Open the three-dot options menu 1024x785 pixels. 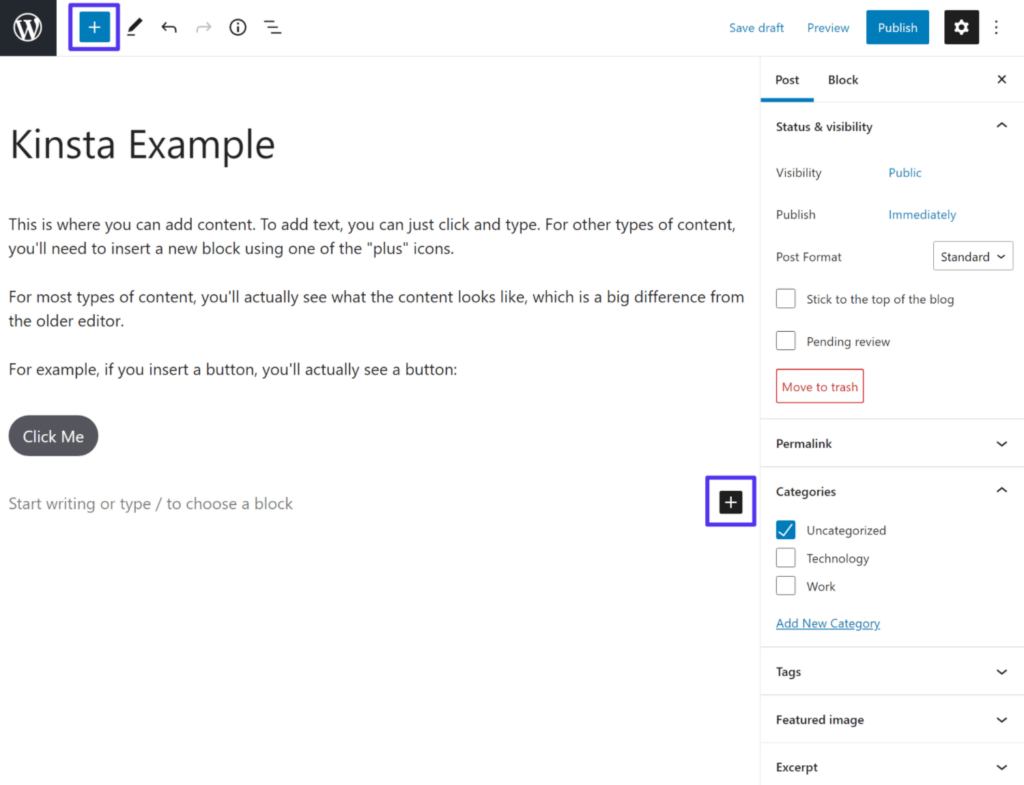pos(996,28)
